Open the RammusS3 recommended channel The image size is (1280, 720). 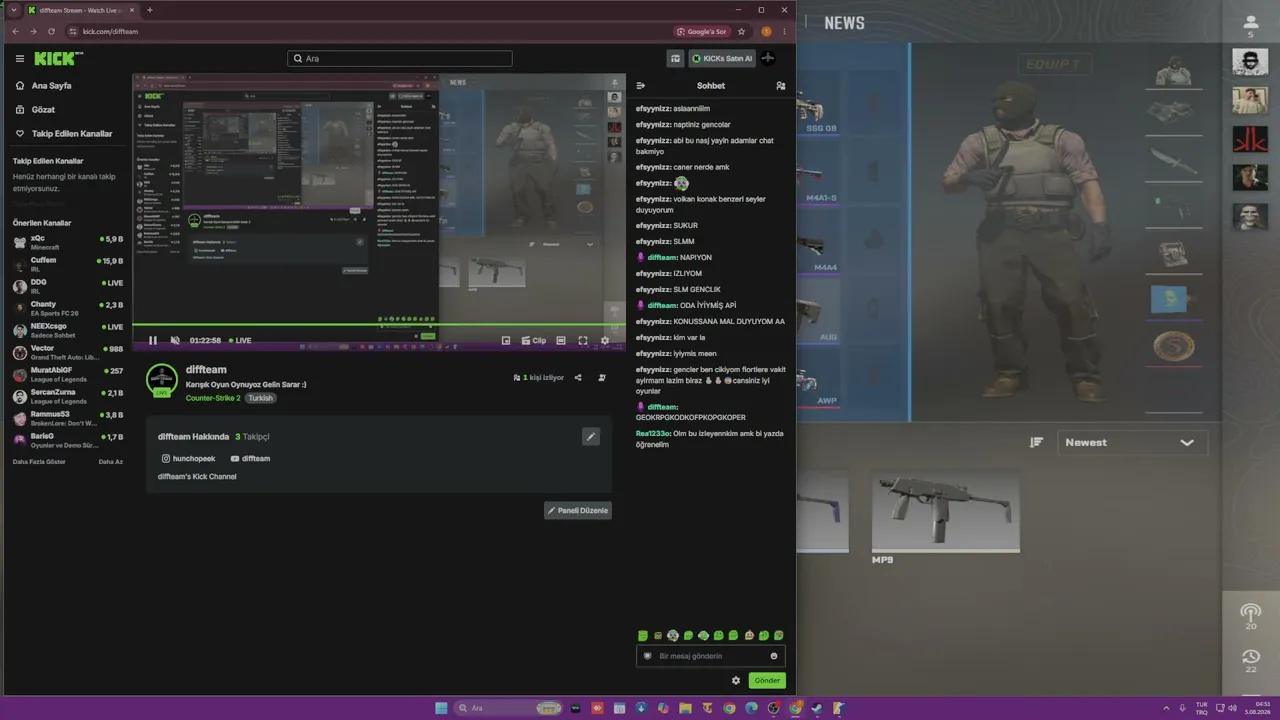(x=68, y=419)
